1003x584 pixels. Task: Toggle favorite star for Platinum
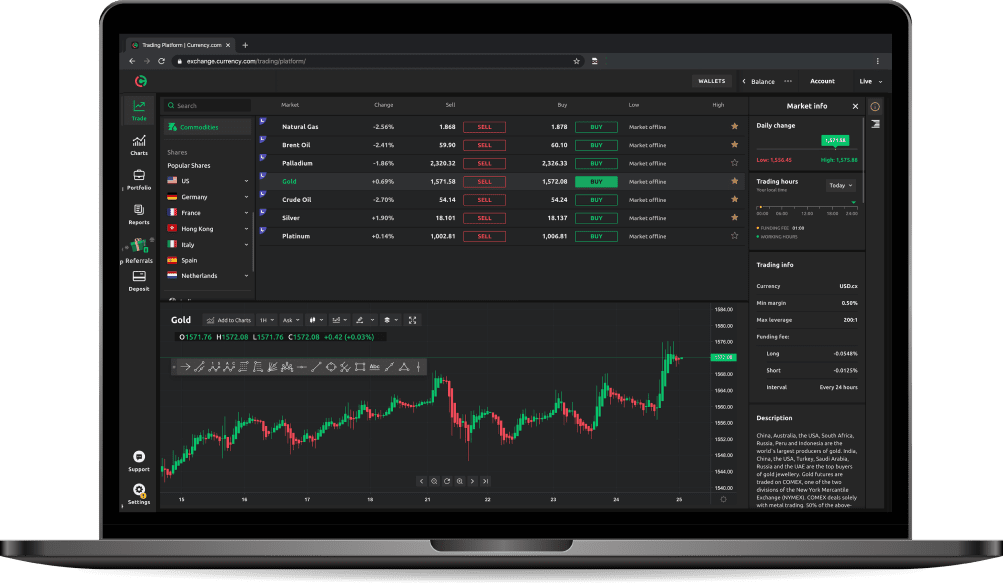[735, 236]
